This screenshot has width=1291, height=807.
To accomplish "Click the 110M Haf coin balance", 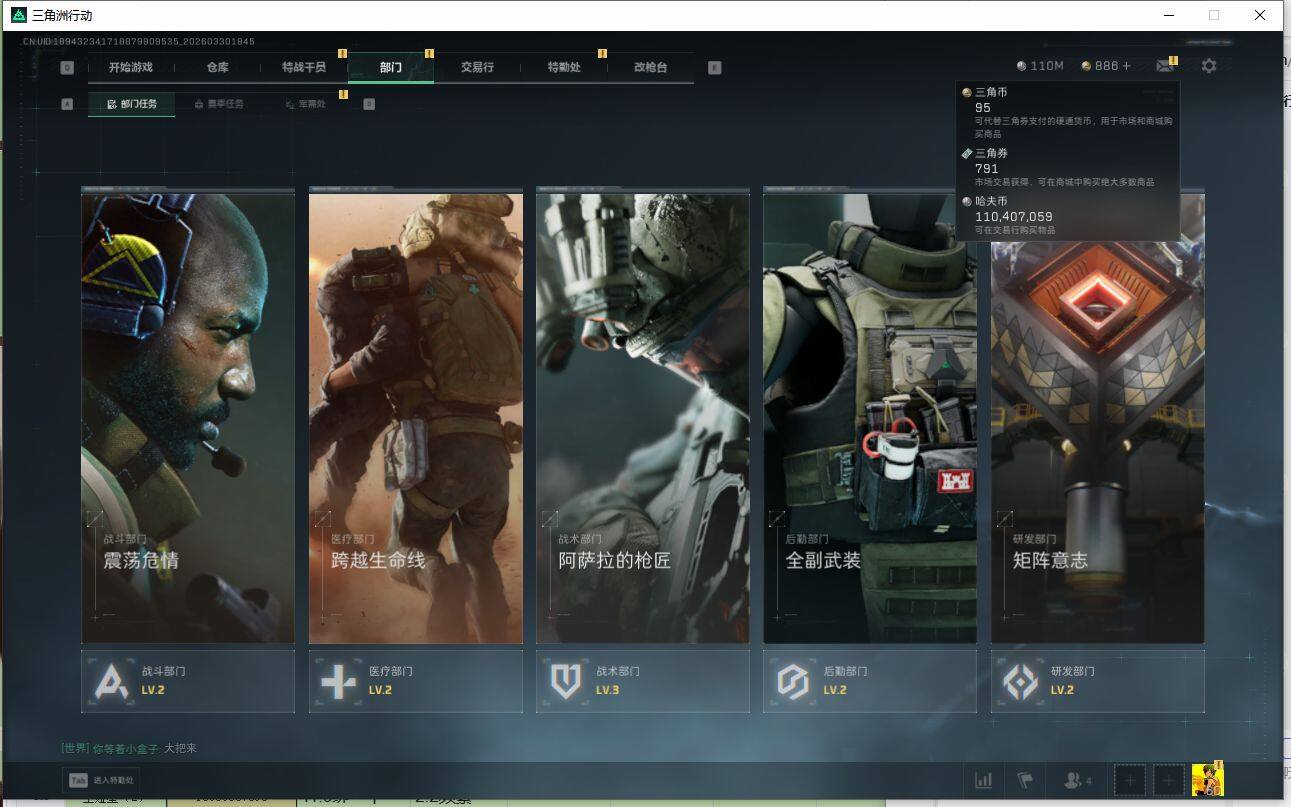I will [1040, 66].
